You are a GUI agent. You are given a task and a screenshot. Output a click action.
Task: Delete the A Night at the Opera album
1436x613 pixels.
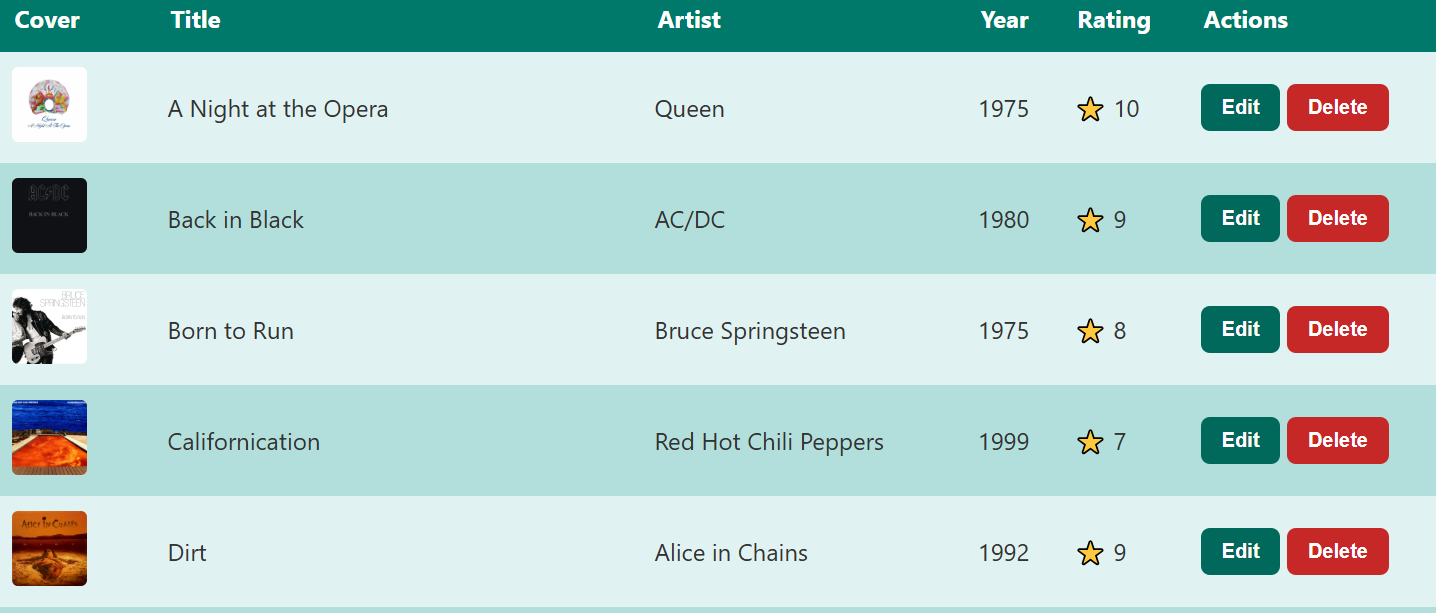[1337, 108]
